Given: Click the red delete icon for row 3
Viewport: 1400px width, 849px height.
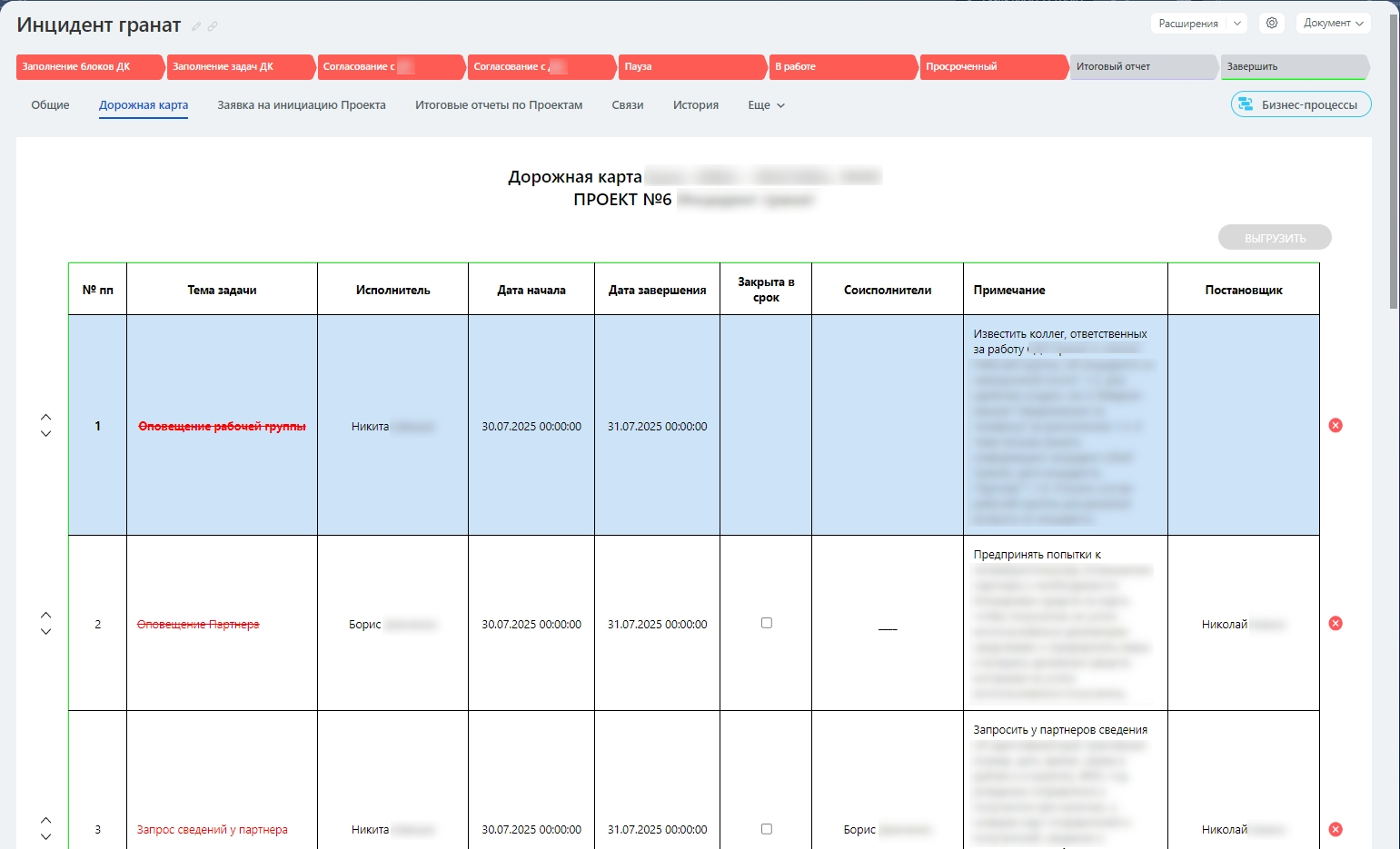Looking at the screenshot, I should point(1335,829).
